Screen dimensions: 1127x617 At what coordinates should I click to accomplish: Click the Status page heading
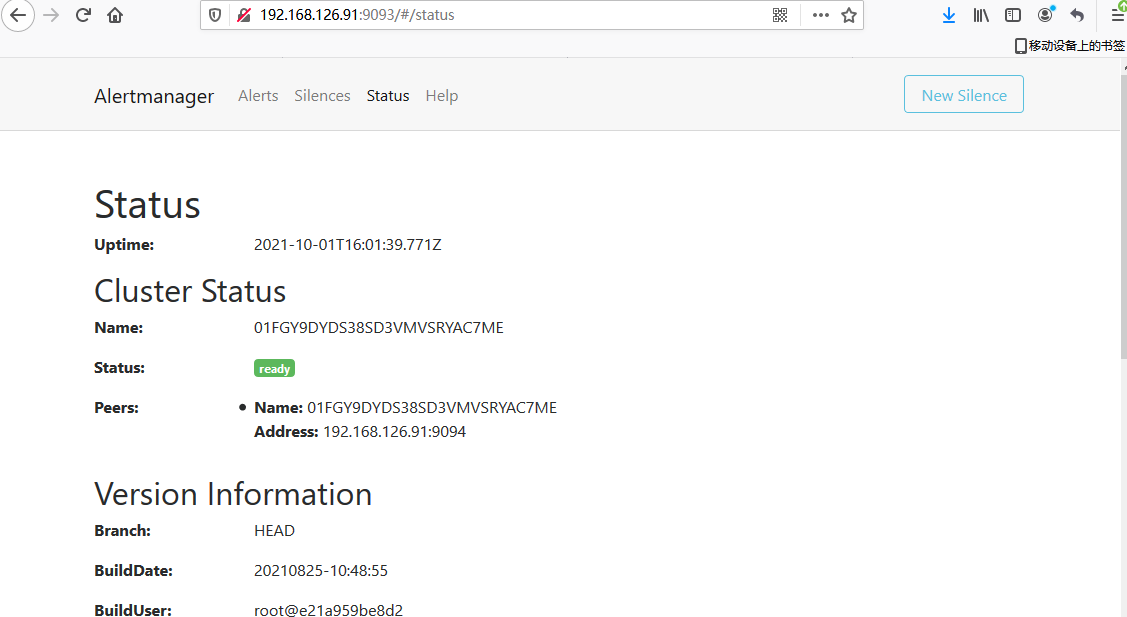coord(147,205)
